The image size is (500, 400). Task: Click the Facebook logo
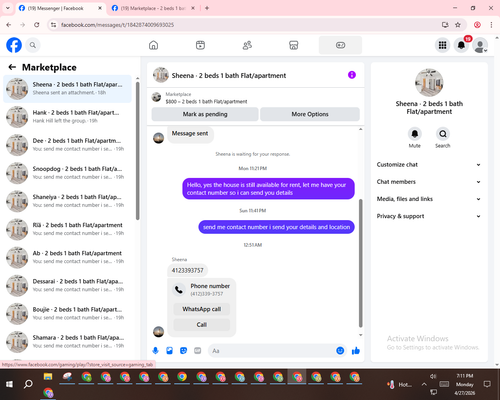point(14,45)
